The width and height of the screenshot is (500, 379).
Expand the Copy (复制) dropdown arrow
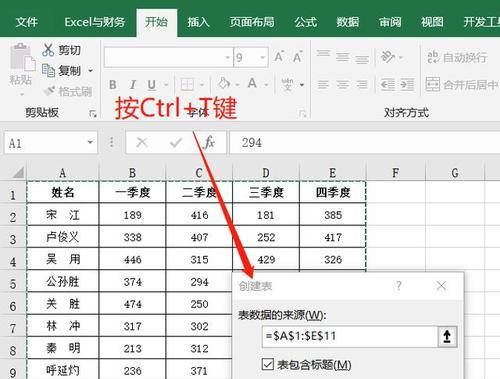[90, 71]
